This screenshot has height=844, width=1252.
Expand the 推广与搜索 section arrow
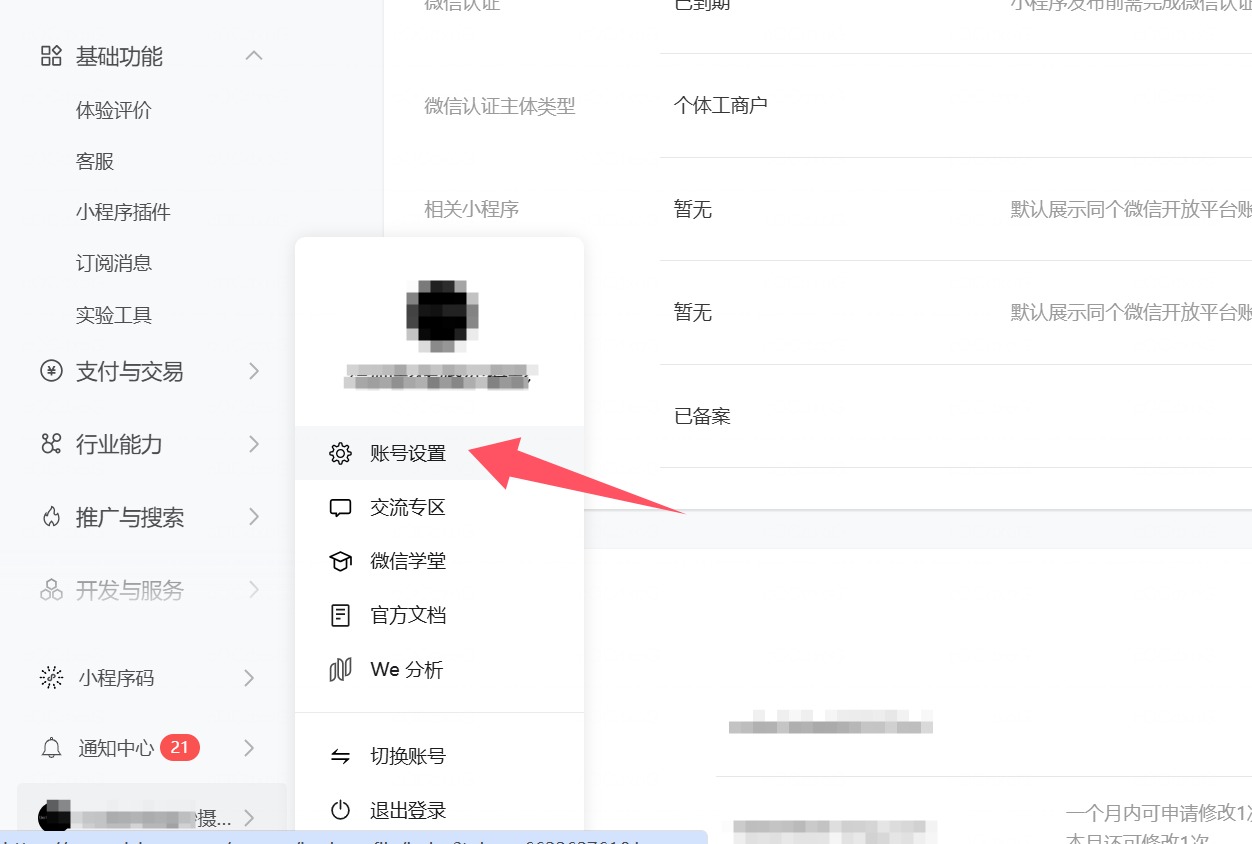point(254,517)
